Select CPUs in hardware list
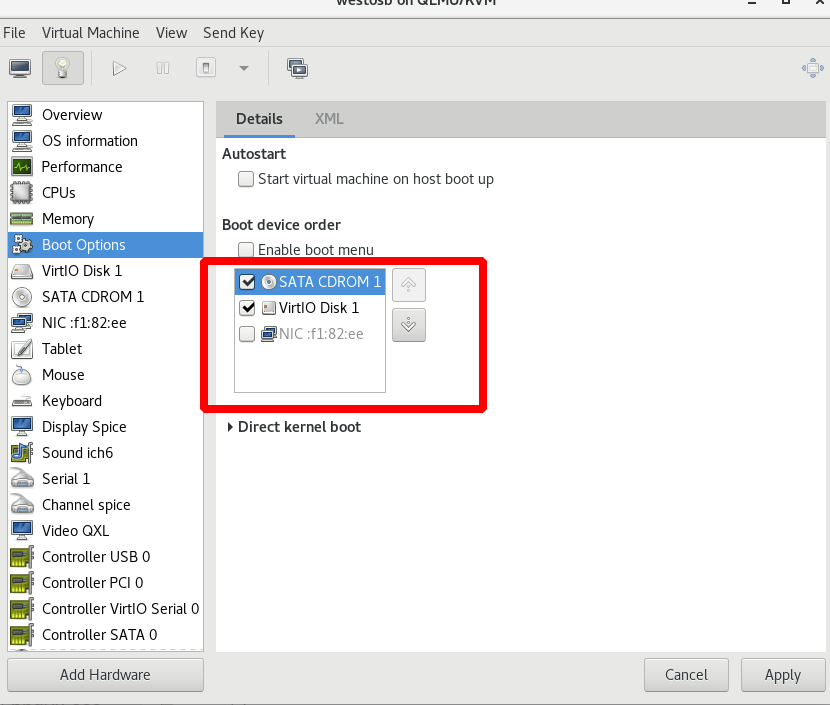Image resolution: width=830 pixels, height=705 pixels. [x=106, y=193]
